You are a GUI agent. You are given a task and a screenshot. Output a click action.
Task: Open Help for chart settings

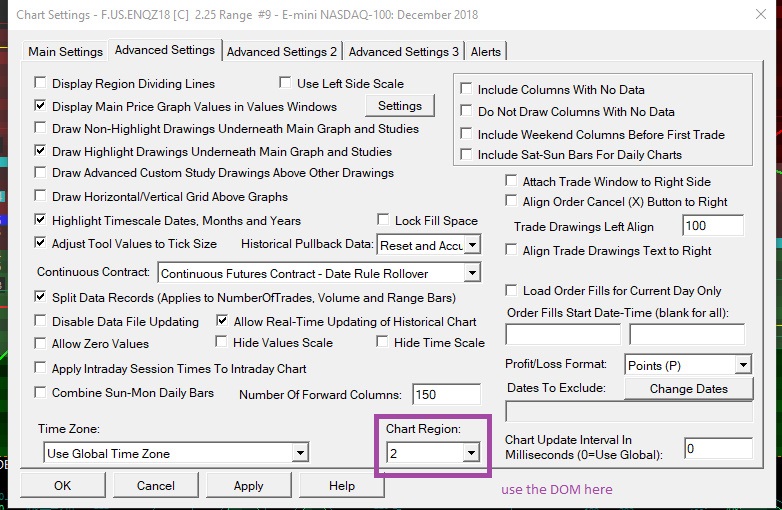(x=342, y=485)
